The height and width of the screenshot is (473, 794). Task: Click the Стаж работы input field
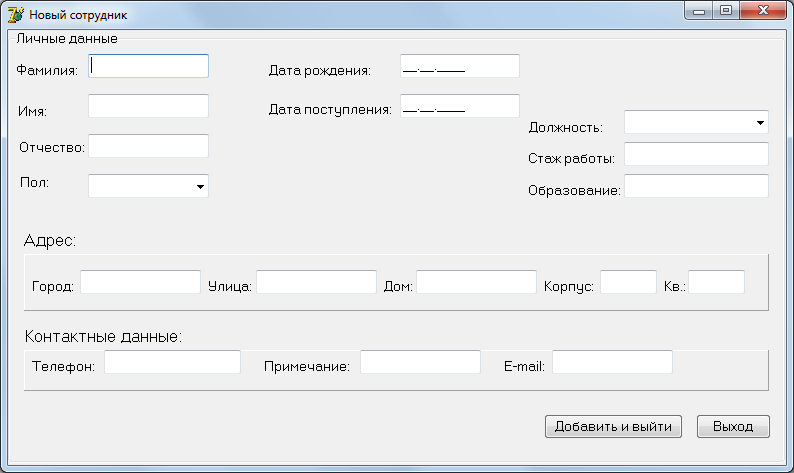[696, 154]
